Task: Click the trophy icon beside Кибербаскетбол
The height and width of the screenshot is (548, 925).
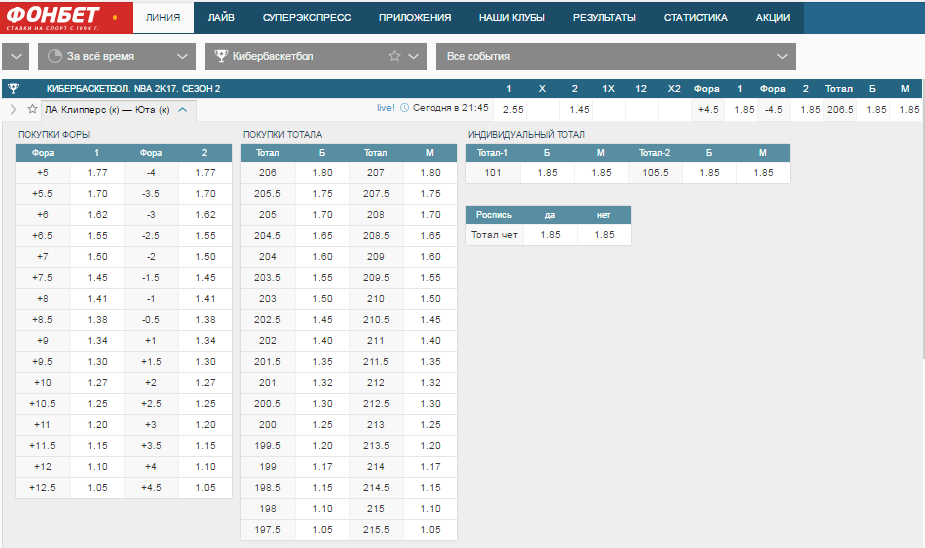Action: (x=221, y=56)
